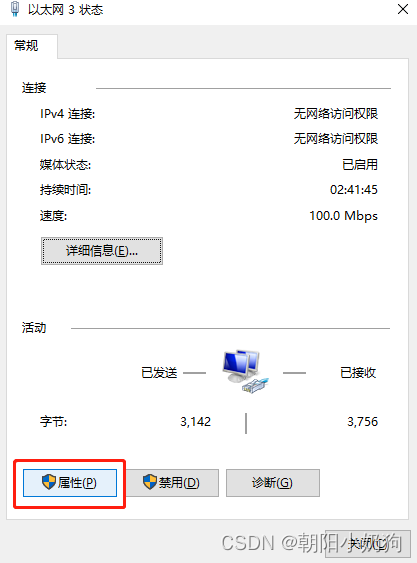The image size is (417, 563).
Task: Click the IPv6 连接 status value
Action: click(336, 139)
